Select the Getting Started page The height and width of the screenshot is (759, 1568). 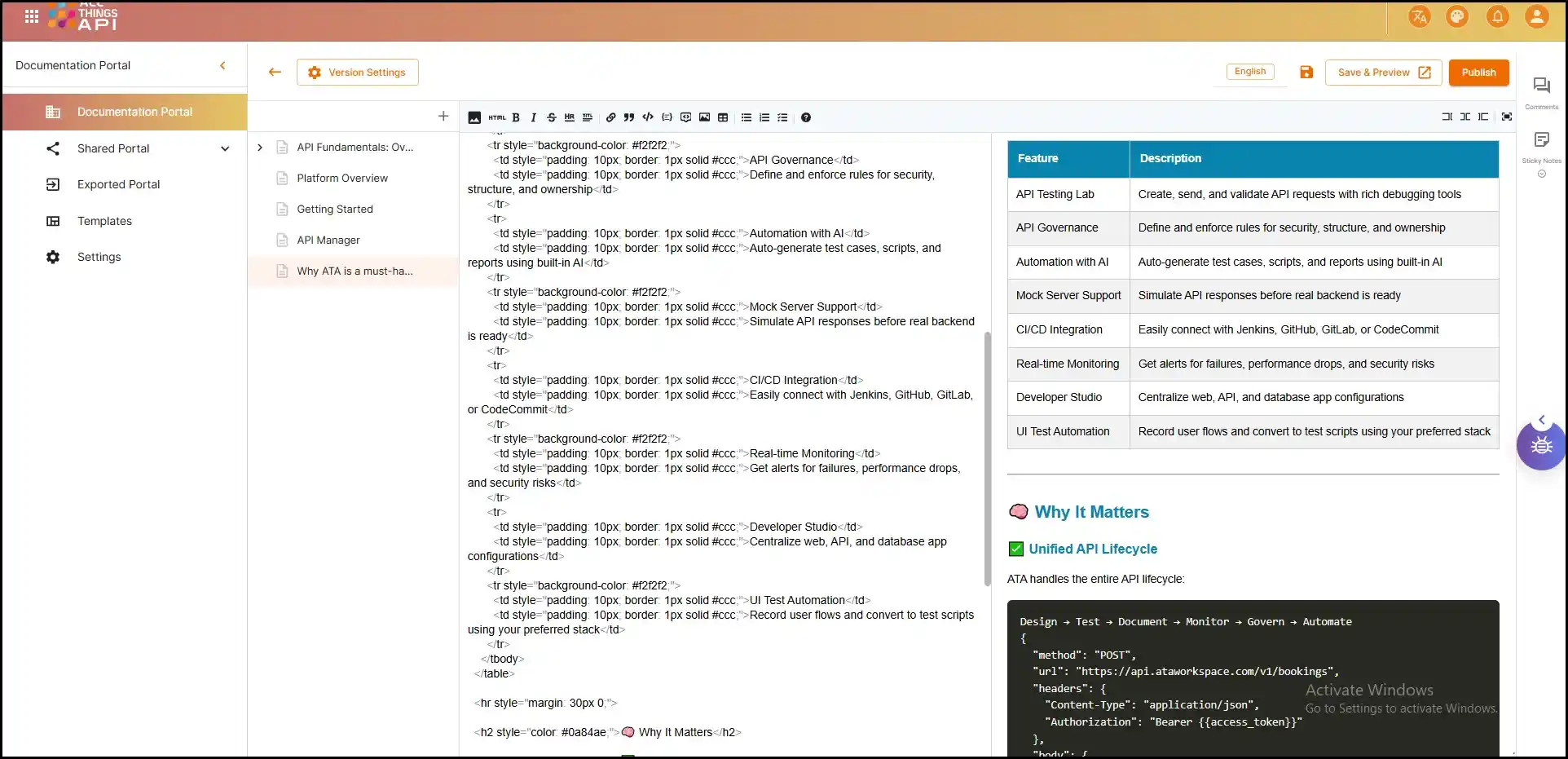335,210
